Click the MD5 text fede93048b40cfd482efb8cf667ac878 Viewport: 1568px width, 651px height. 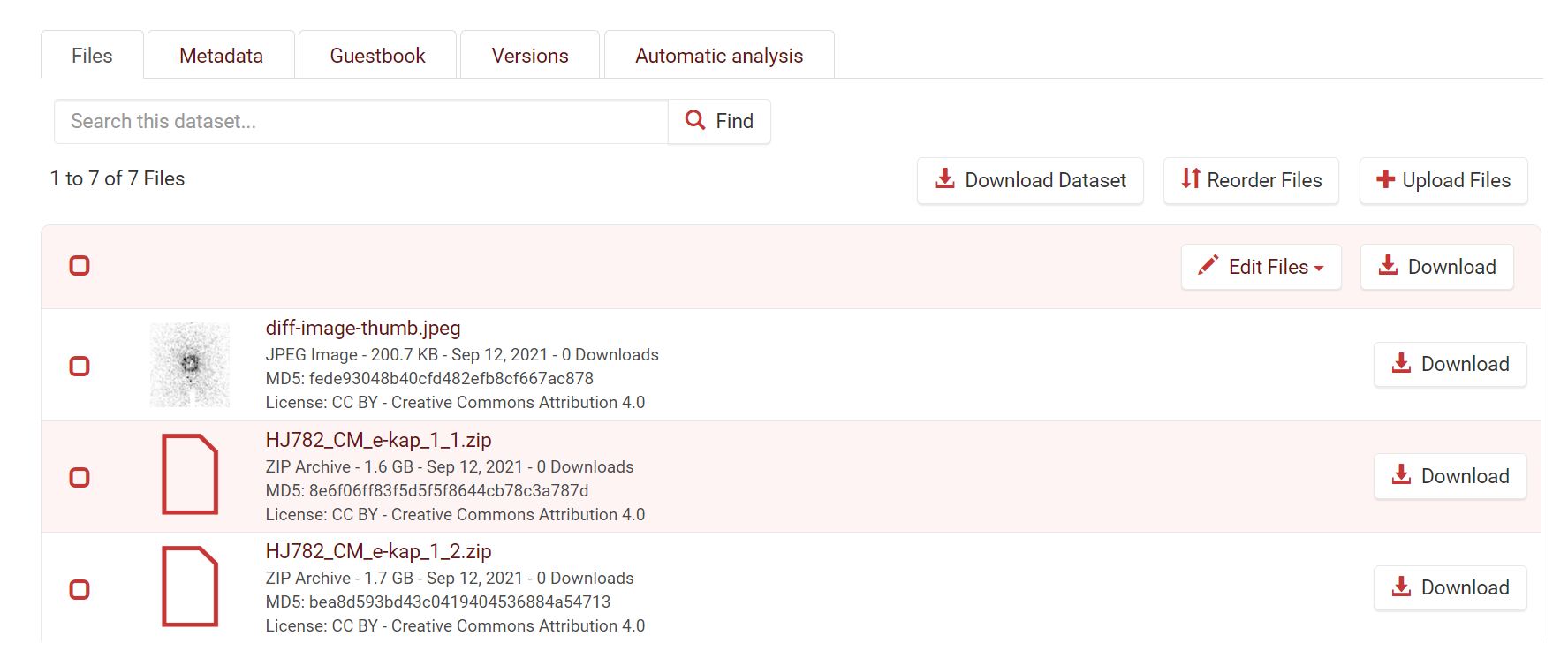click(451, 378)
